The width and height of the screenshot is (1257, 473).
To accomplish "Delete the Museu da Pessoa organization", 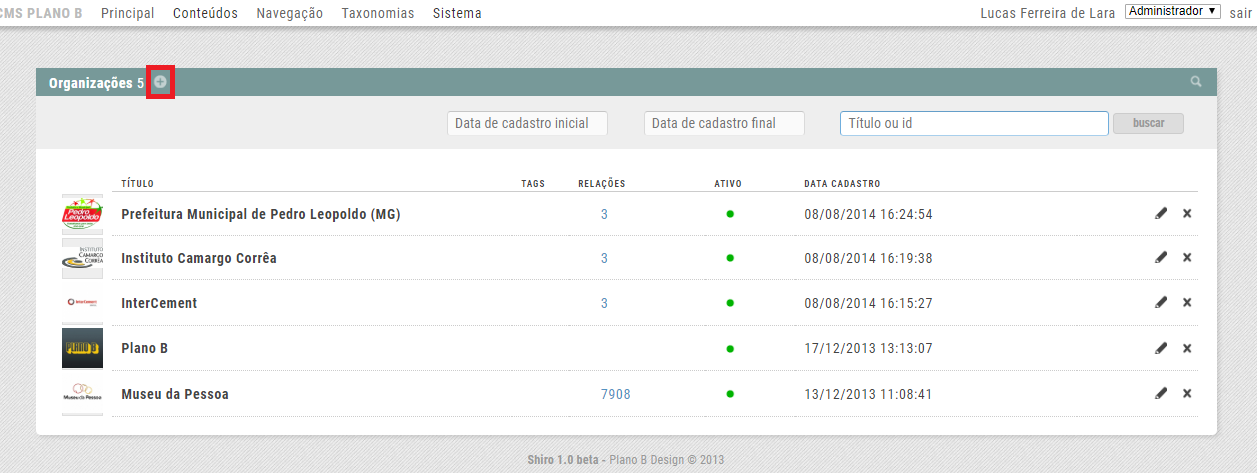I will (1187, 393).
